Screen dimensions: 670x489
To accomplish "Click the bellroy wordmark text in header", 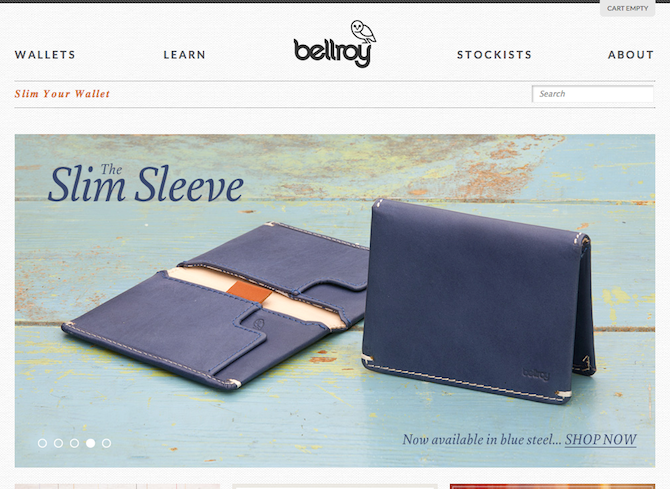I will [332, 53].
